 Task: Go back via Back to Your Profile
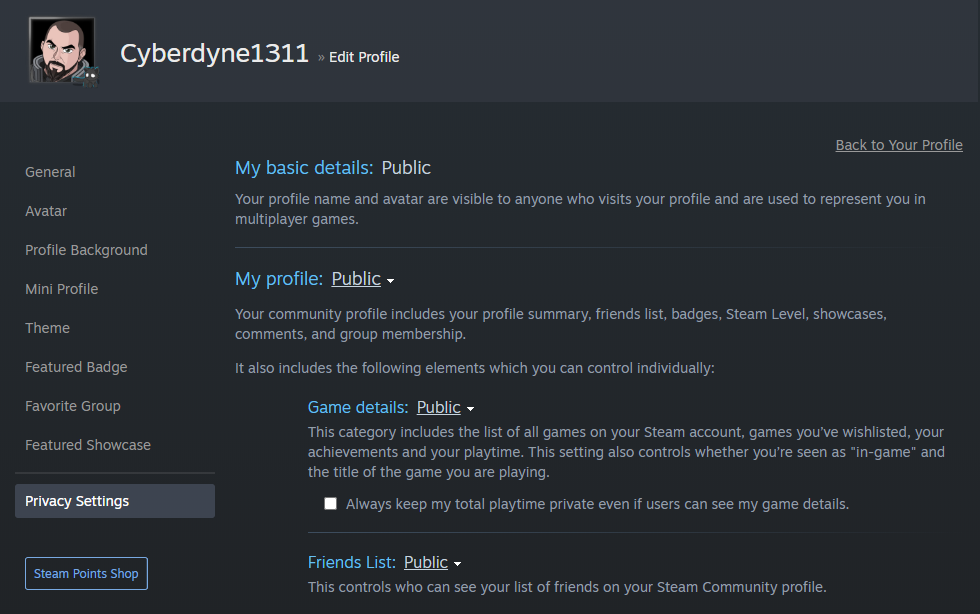899,145
